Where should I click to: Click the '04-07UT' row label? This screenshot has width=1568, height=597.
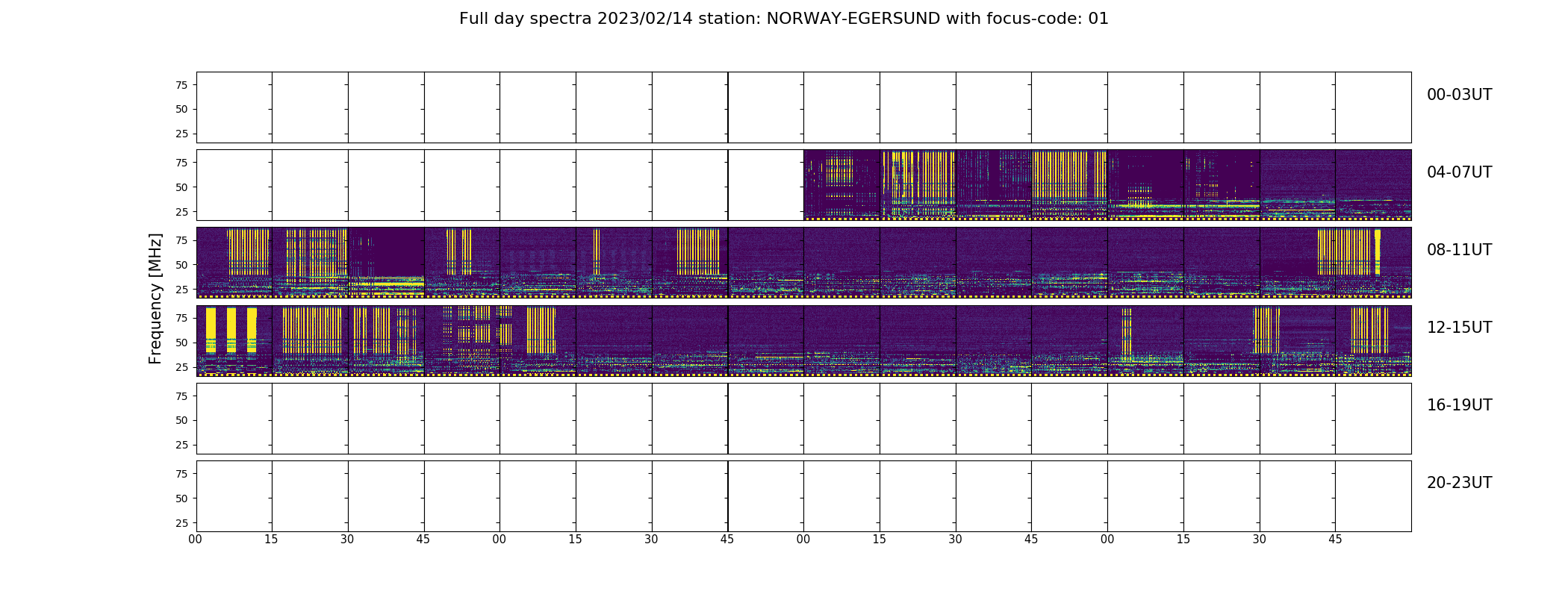[x=1459, y=172]
